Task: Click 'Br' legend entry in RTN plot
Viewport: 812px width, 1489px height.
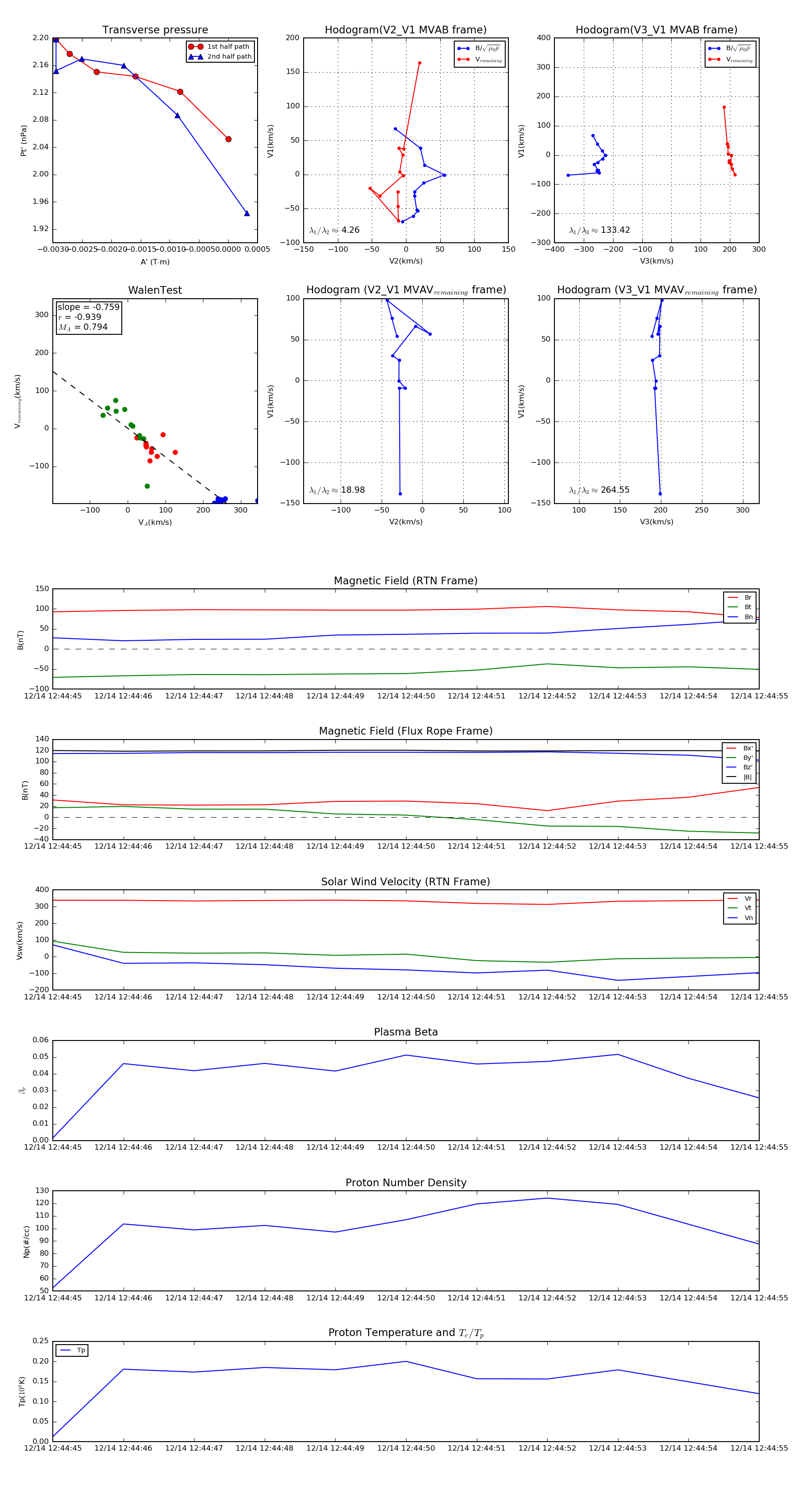Action: click(x=740, y=598)
